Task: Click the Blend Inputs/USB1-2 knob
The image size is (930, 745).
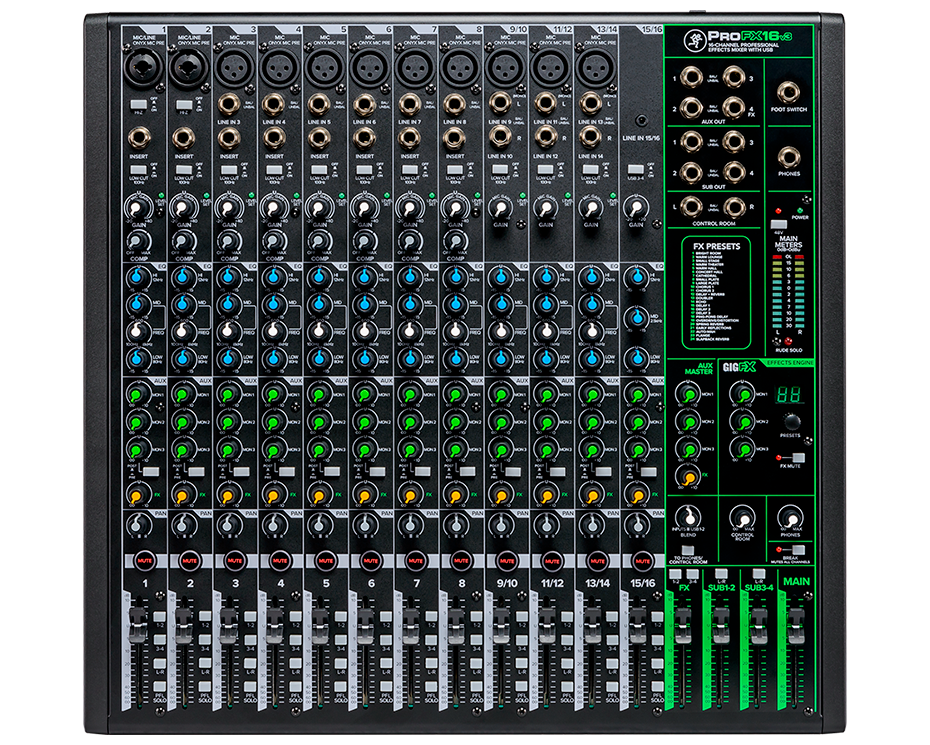Action: click(688, 517)
